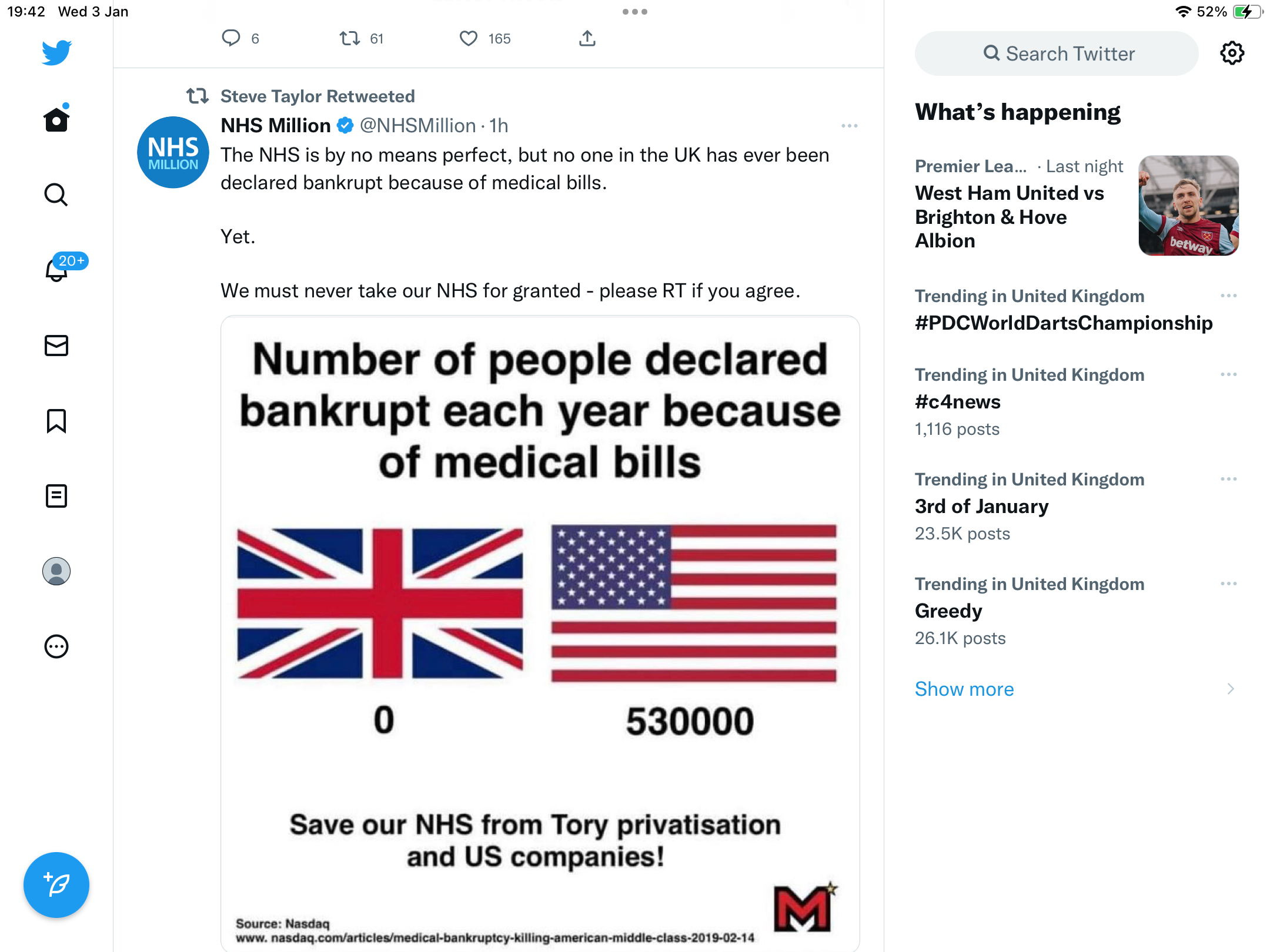Open the More circle menu icon
The height and width of the screenshot is (952, 1270).
pyautogui.click(x=56, y=646)
